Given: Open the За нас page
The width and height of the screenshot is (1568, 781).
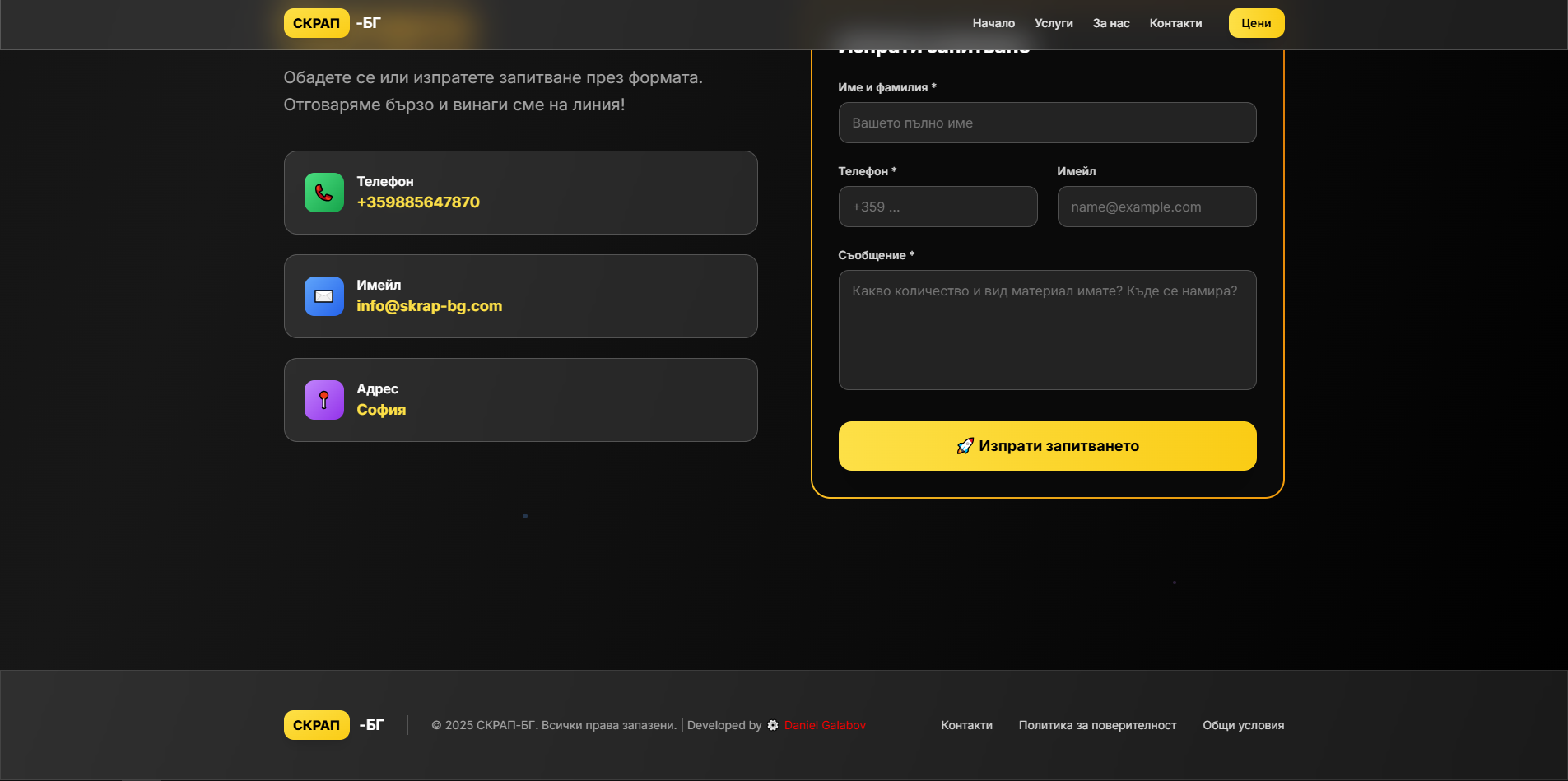Looking at the screenshot, I should click(1110, 23).
